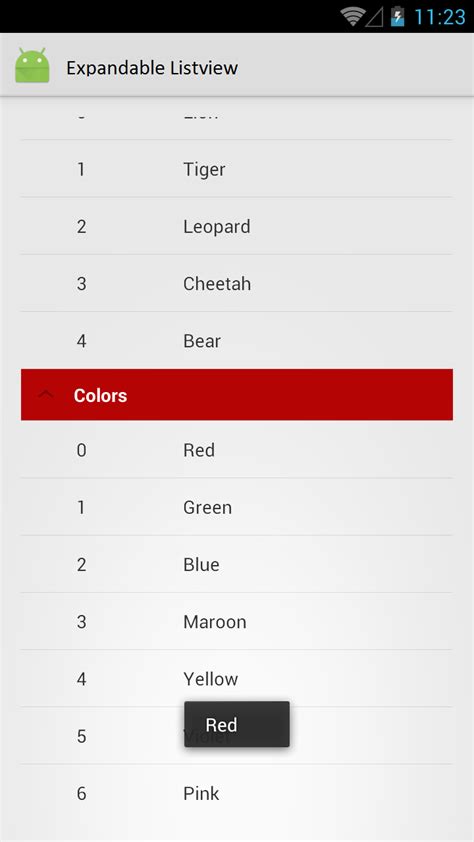Viewport: 474px width, 842px height.
Task: Click the red Colors group header
Action: click(x=237, y=395)
